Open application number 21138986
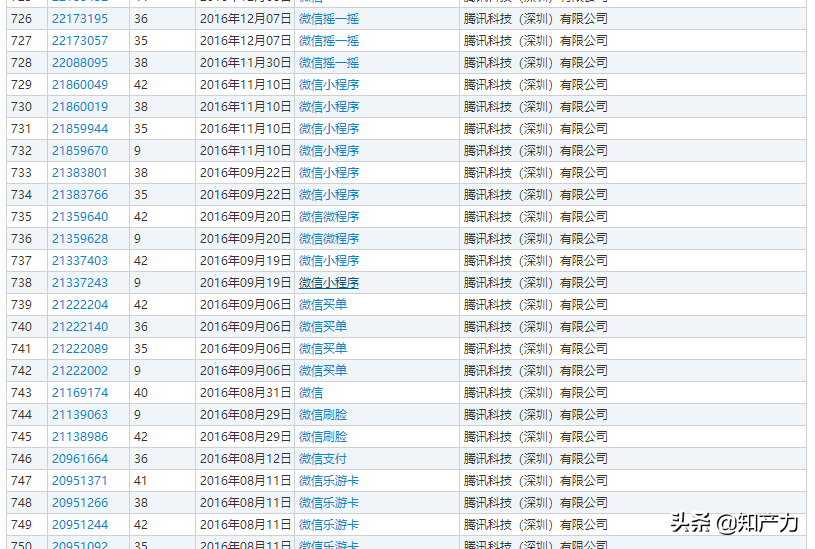The height and width of the screenshot is (549, 815). [80, 437]
